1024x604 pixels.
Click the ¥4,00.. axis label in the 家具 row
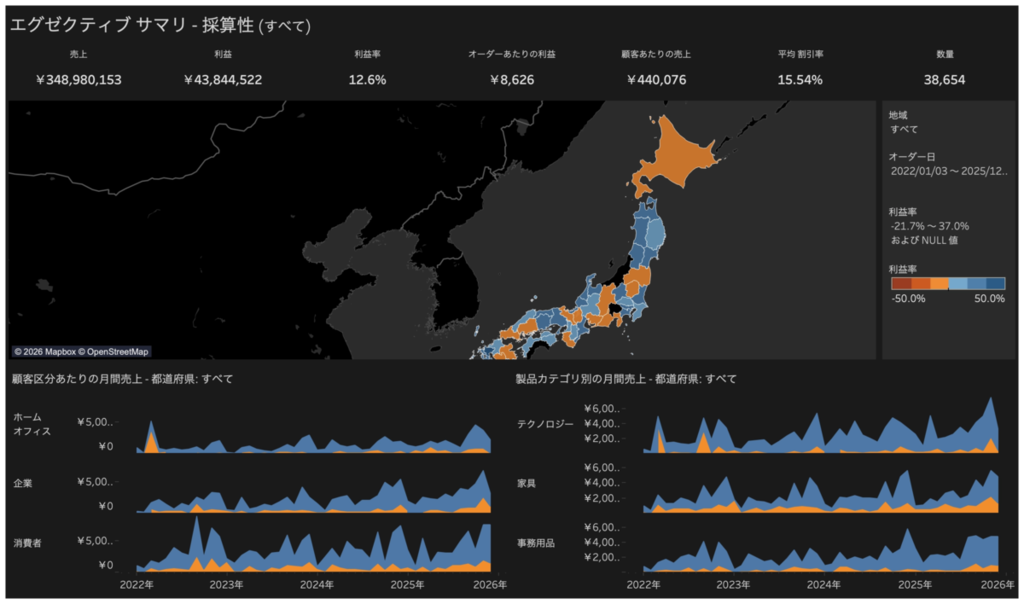(601, 483)
